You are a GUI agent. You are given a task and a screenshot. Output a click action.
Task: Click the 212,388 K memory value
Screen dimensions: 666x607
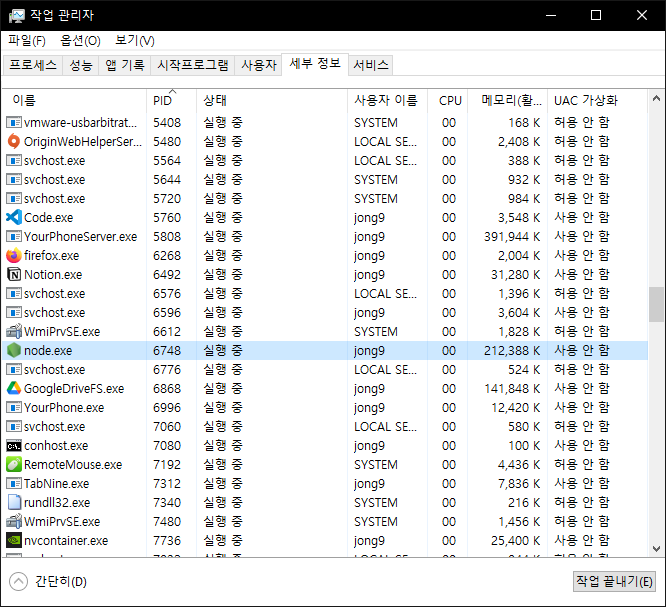tap(512, 350)
